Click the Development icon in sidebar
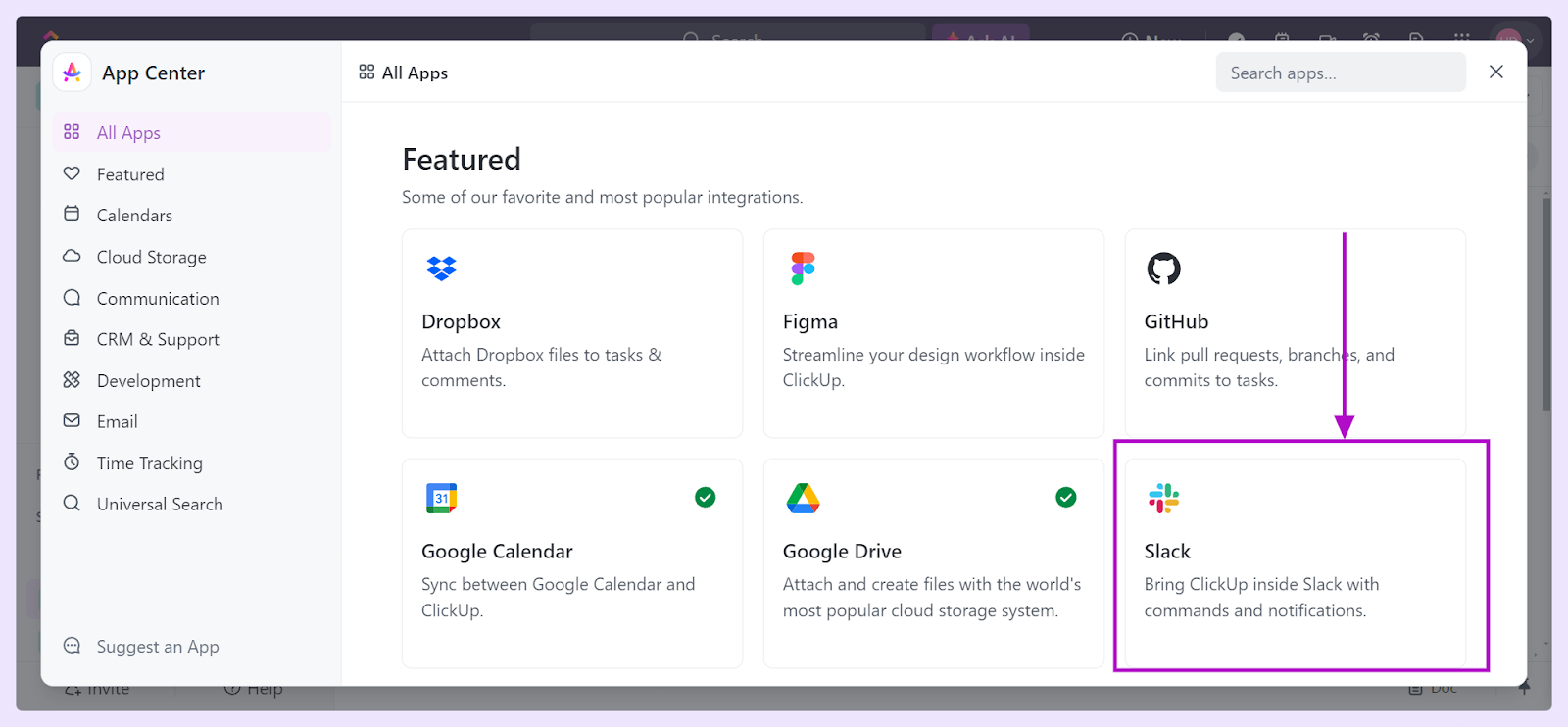Viewport: 1568px width, 727px height. pos(72,379)
